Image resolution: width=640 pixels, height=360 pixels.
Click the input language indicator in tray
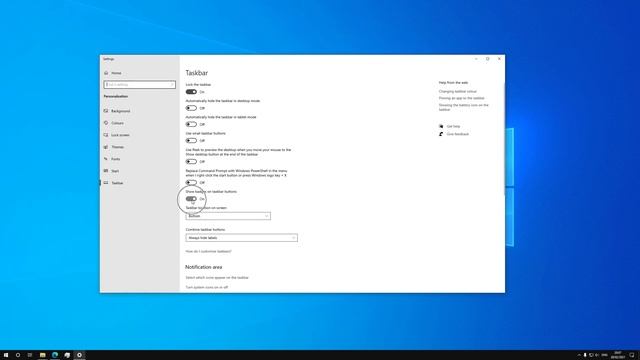pos(604,355)
